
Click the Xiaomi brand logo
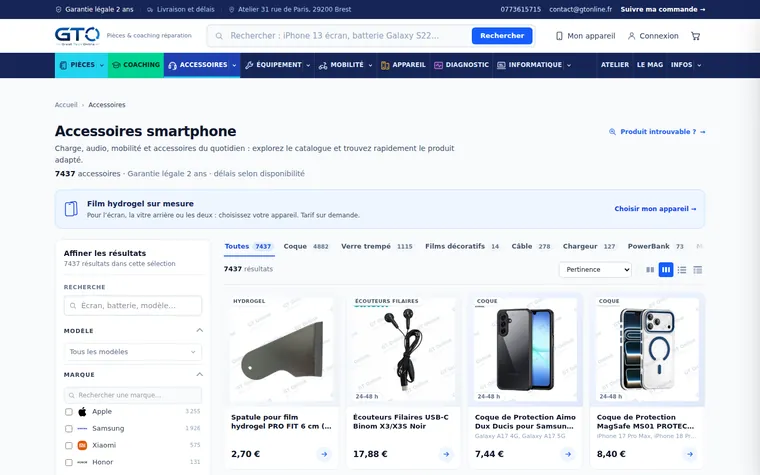82,445
